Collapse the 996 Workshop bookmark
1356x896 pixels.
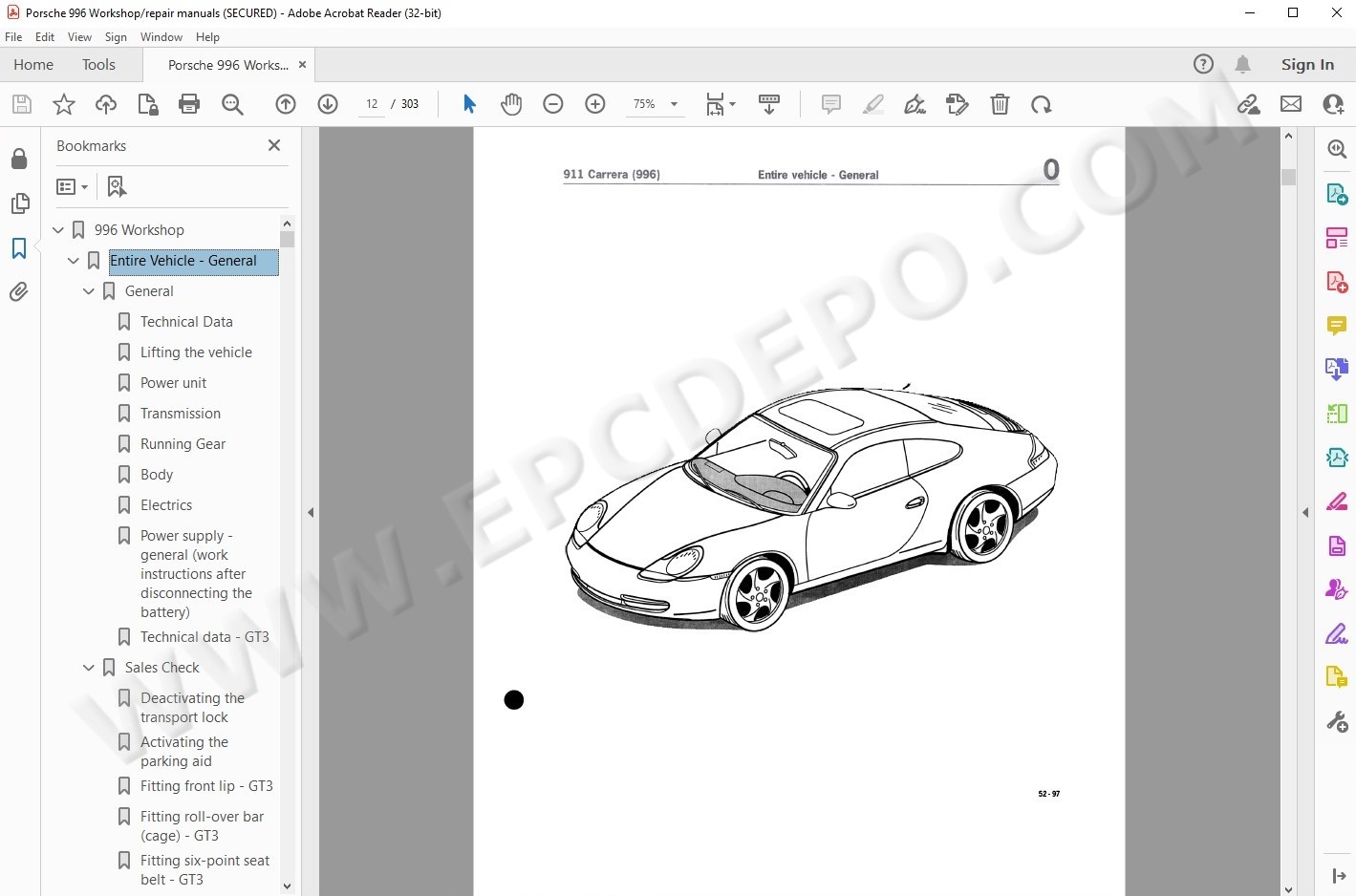(x=58, y=230)
